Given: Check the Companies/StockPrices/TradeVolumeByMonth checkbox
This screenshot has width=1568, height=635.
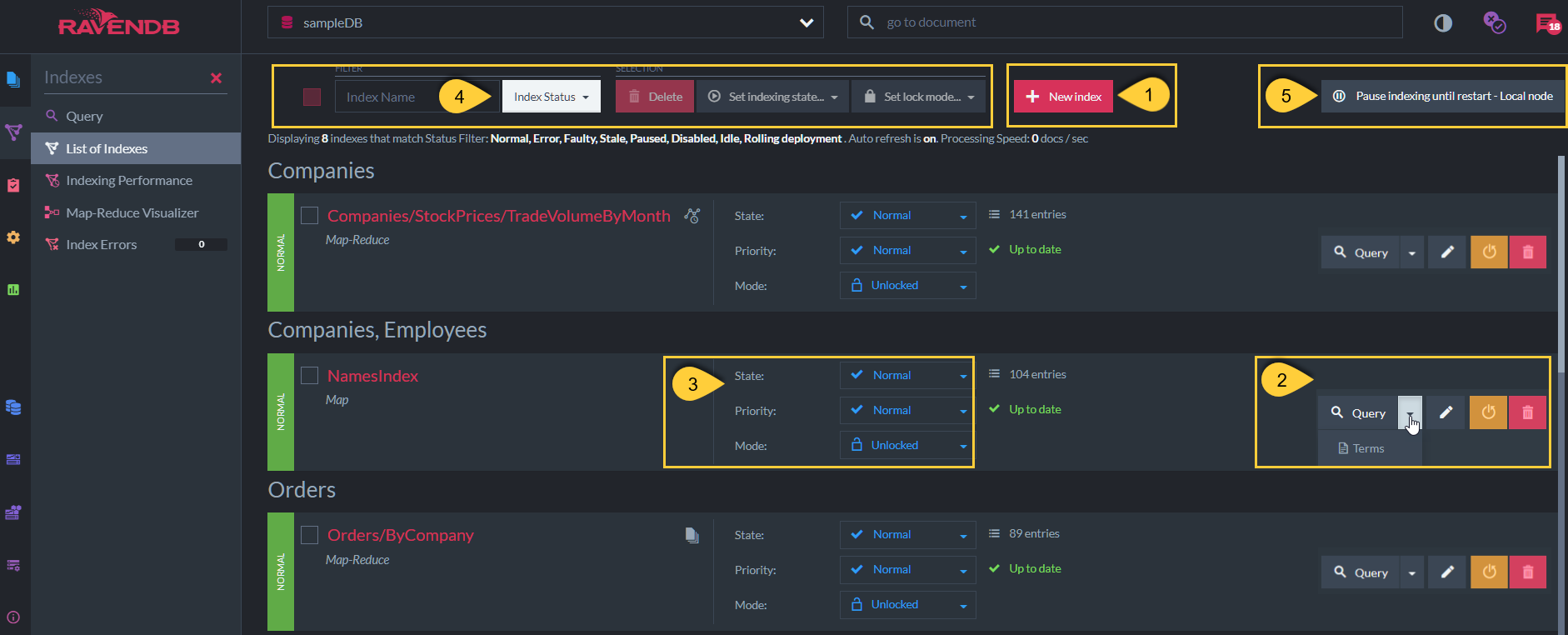Looking at the screenshot, I should (309, 216).
